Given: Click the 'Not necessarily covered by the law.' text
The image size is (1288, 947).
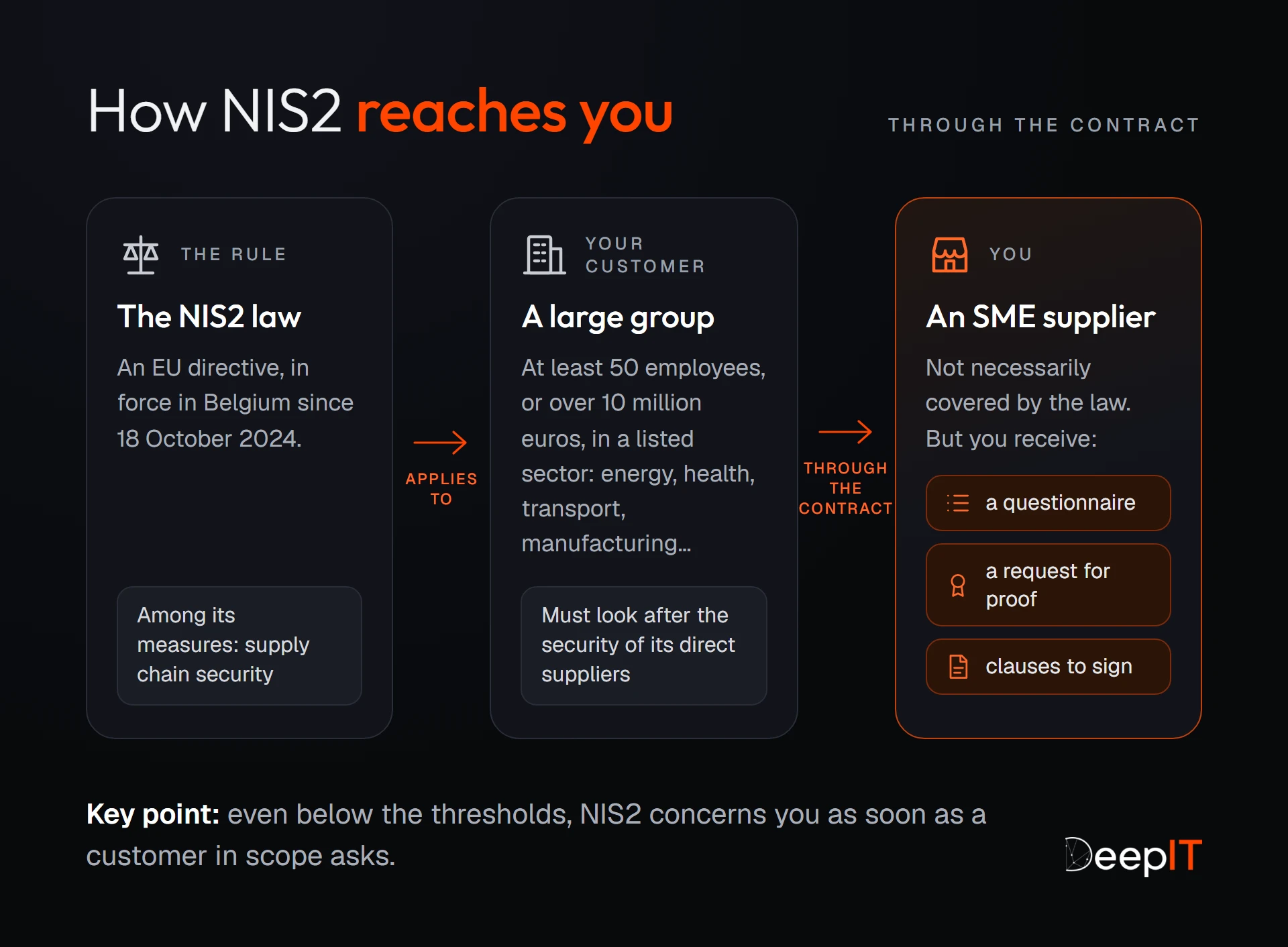Looking at the screenshot, I should tap(1028, 385).
